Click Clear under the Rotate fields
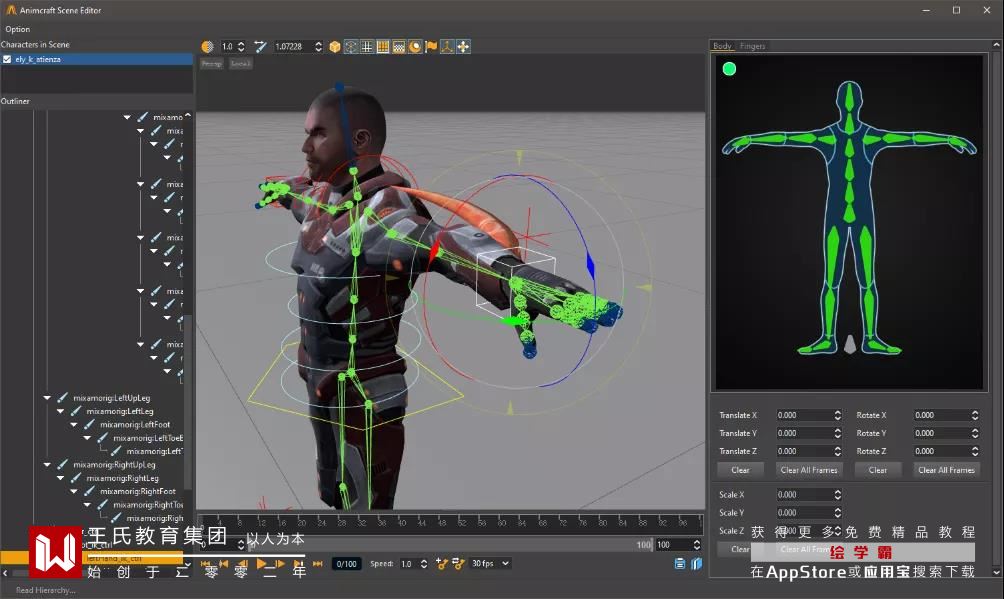Screen dimensions: 1004x599 point(878,470)
